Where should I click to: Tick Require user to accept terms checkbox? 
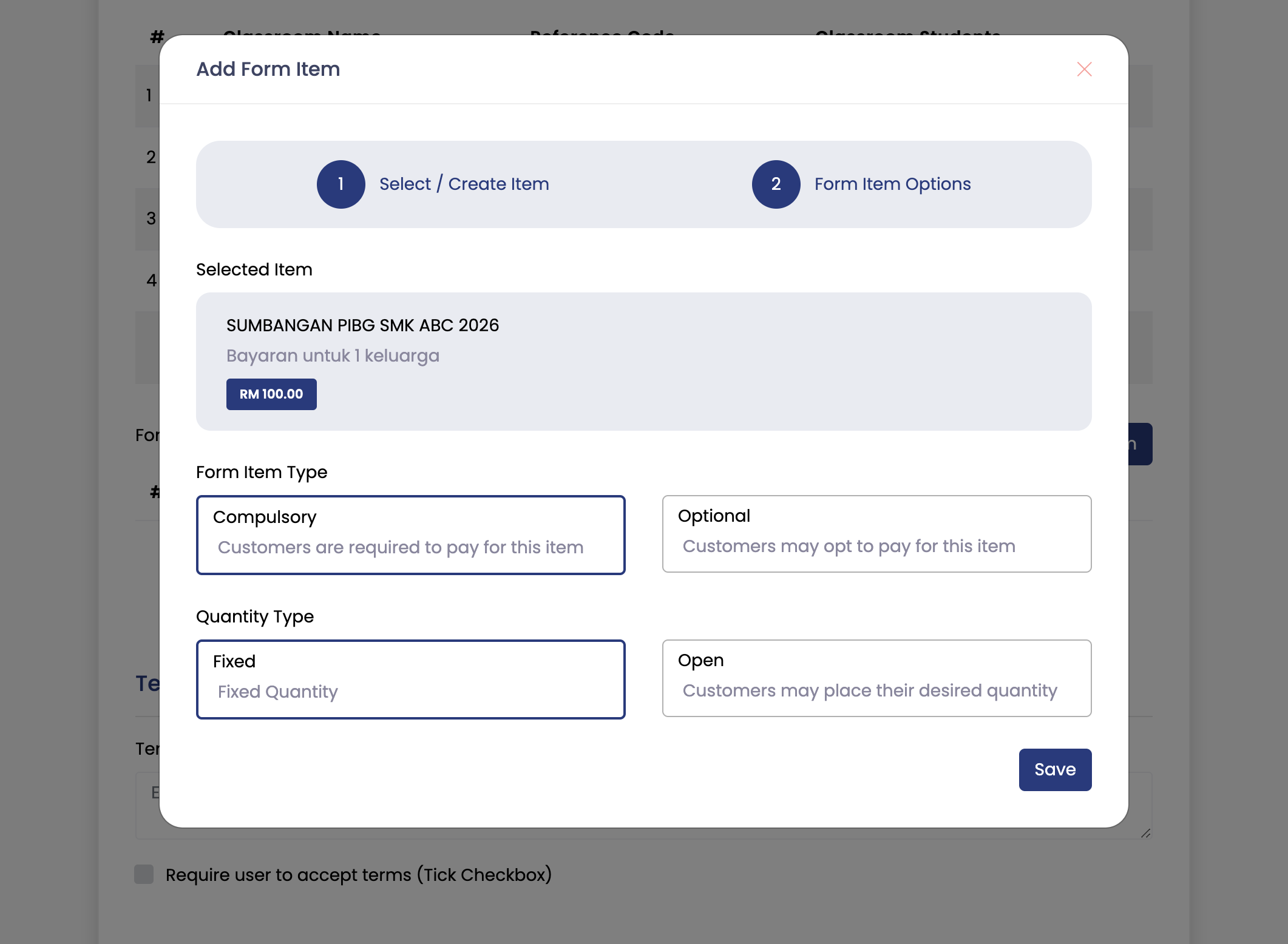click(144, 874)
